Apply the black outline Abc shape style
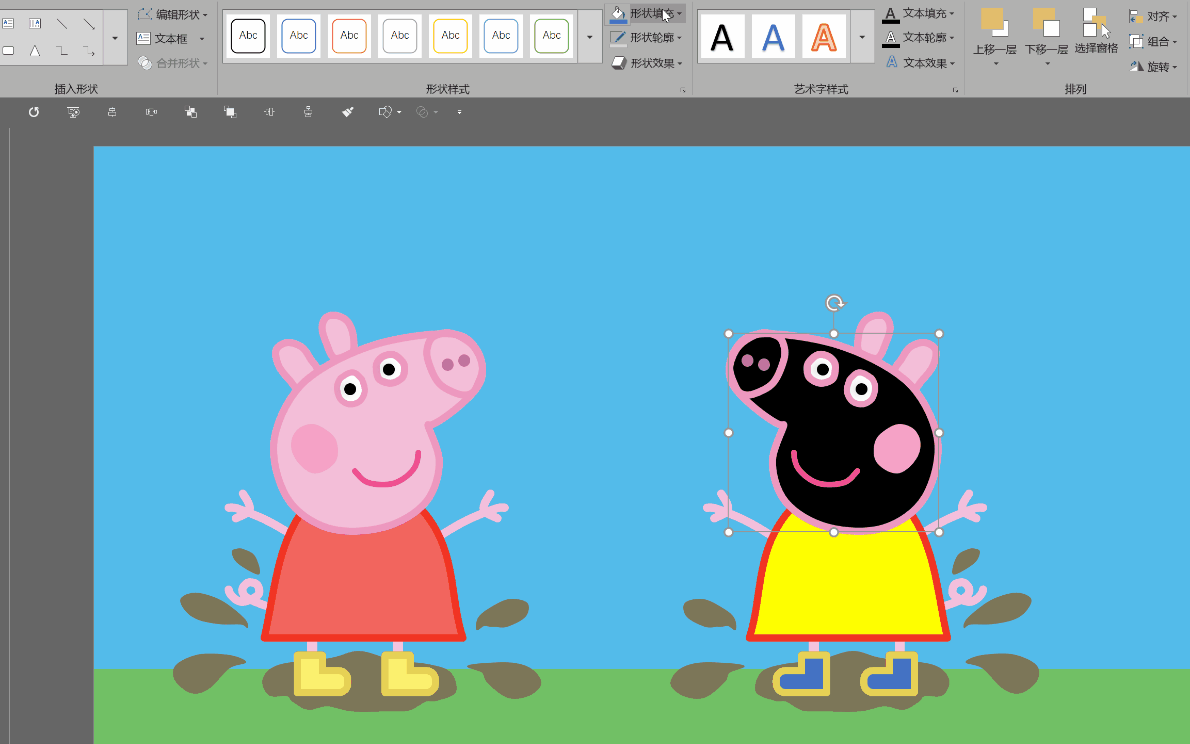Image resolution: width=1190 pixels, height=744 pixels. pyautogui.click(x=248, y=36)
